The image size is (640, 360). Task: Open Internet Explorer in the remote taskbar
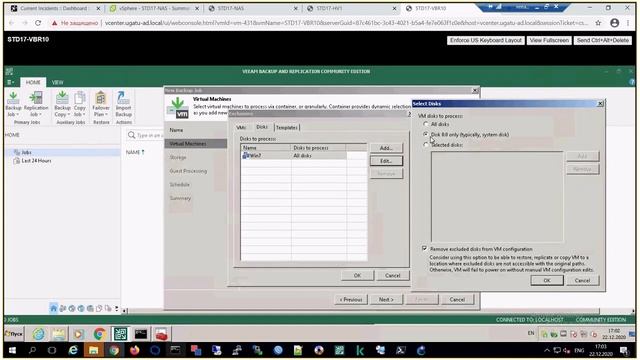click(x=38, y=334)
